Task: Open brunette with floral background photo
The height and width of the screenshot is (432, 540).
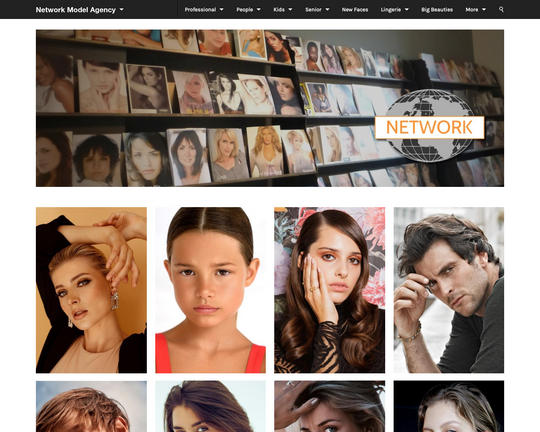Action: tap(330, 290)
